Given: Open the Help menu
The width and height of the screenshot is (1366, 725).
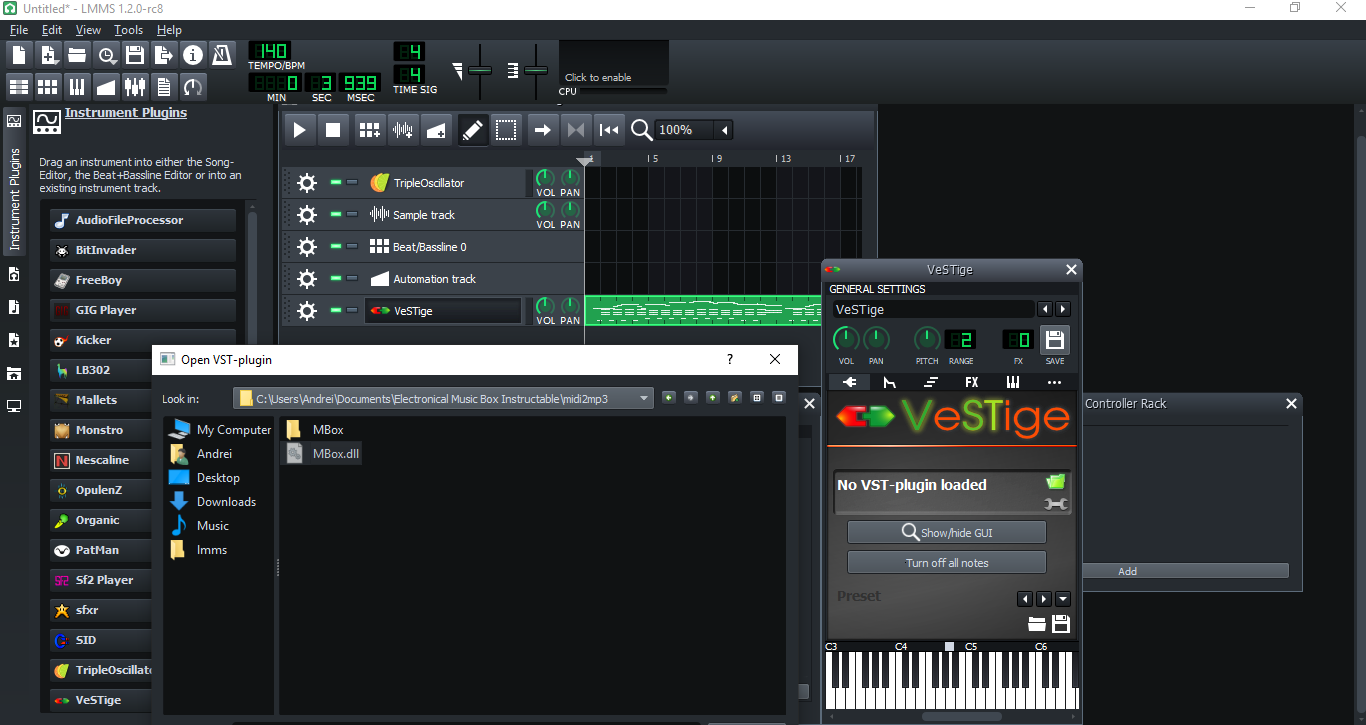Looking at the screenshot, I should pos(170,30).
